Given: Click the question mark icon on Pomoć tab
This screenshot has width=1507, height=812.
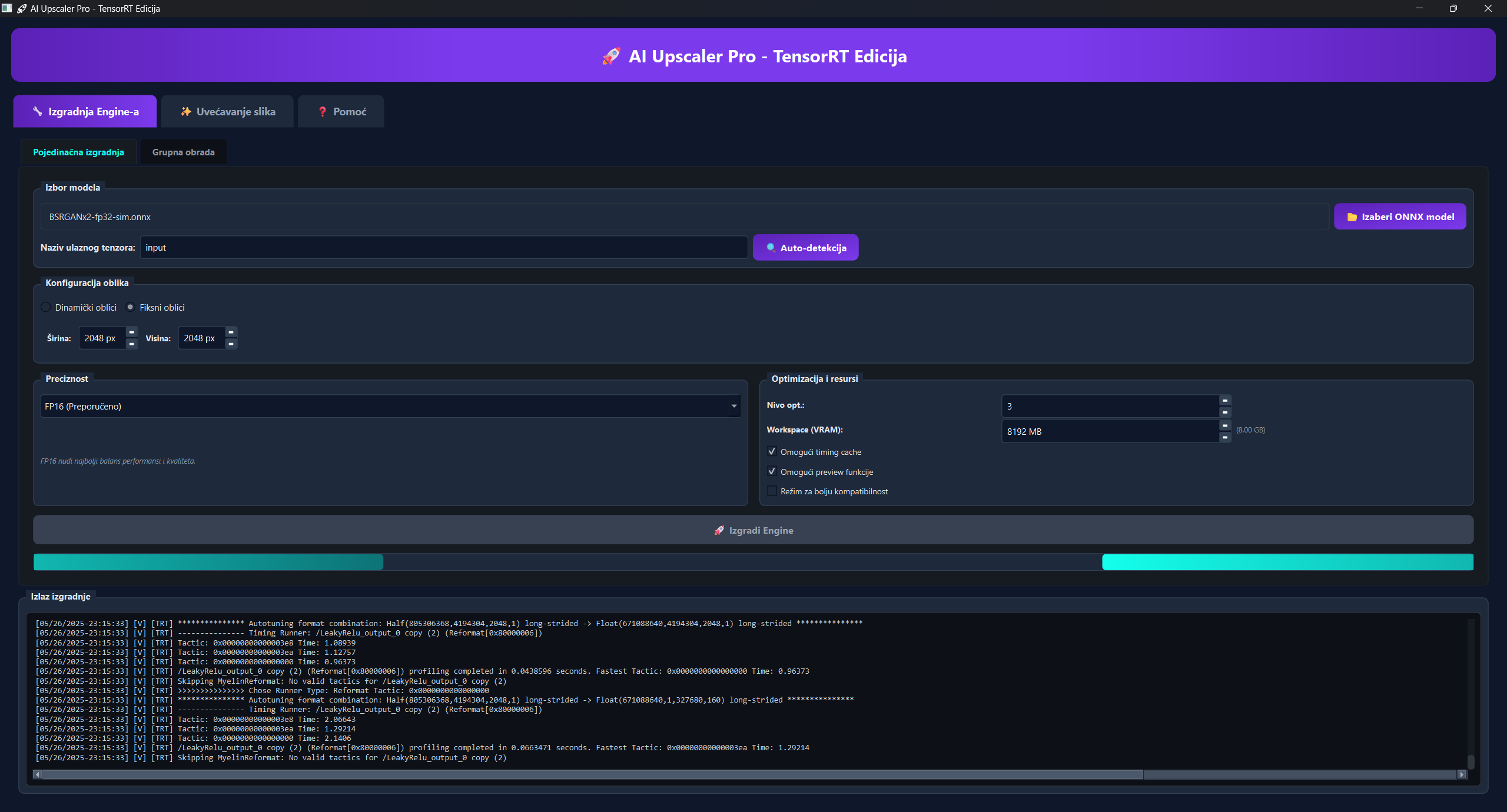Looking at the screenshot, I should pyautogui.click(x=322, y=111).
